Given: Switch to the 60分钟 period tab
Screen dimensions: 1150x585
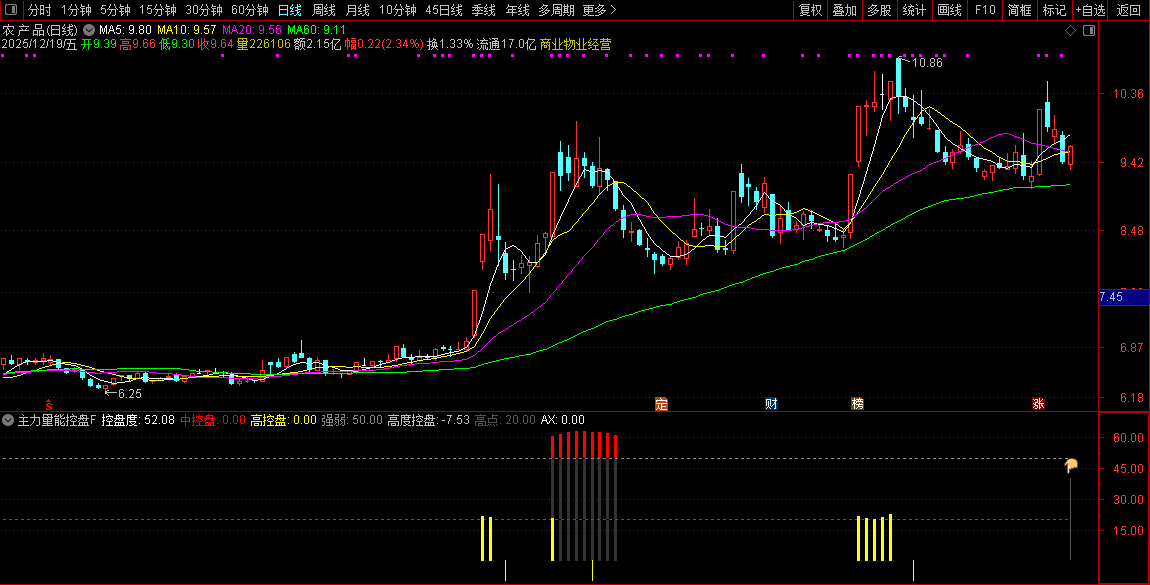Looking at the screenshot, I should (250, 10).
